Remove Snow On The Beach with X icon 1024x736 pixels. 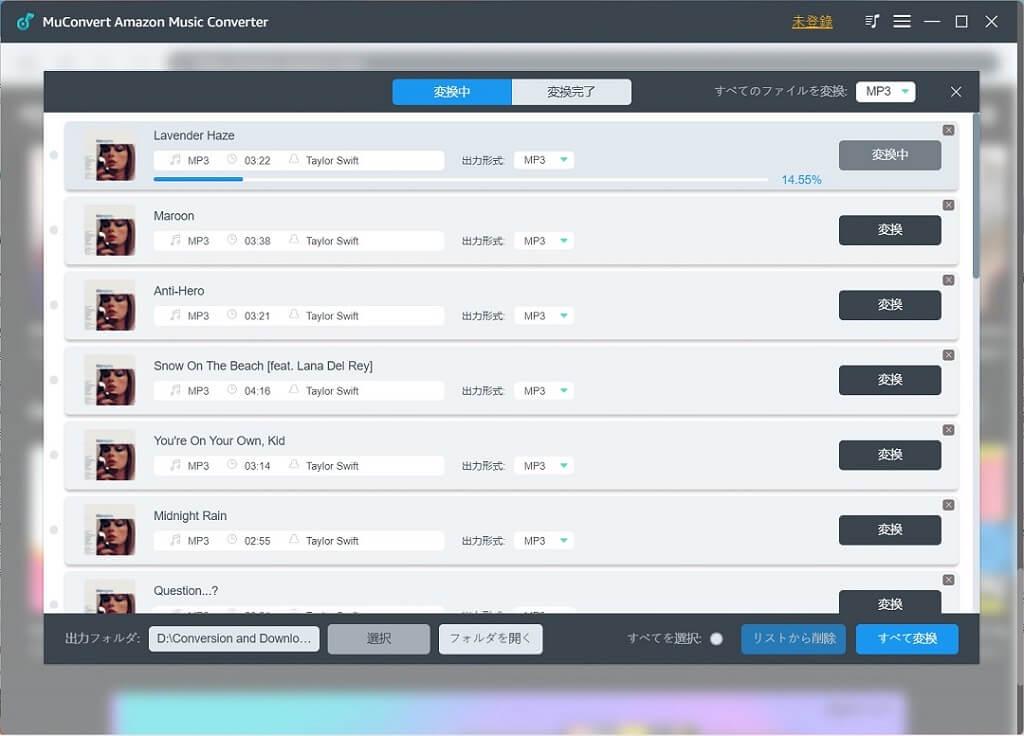pyautogui.click(x=949, y=355)
